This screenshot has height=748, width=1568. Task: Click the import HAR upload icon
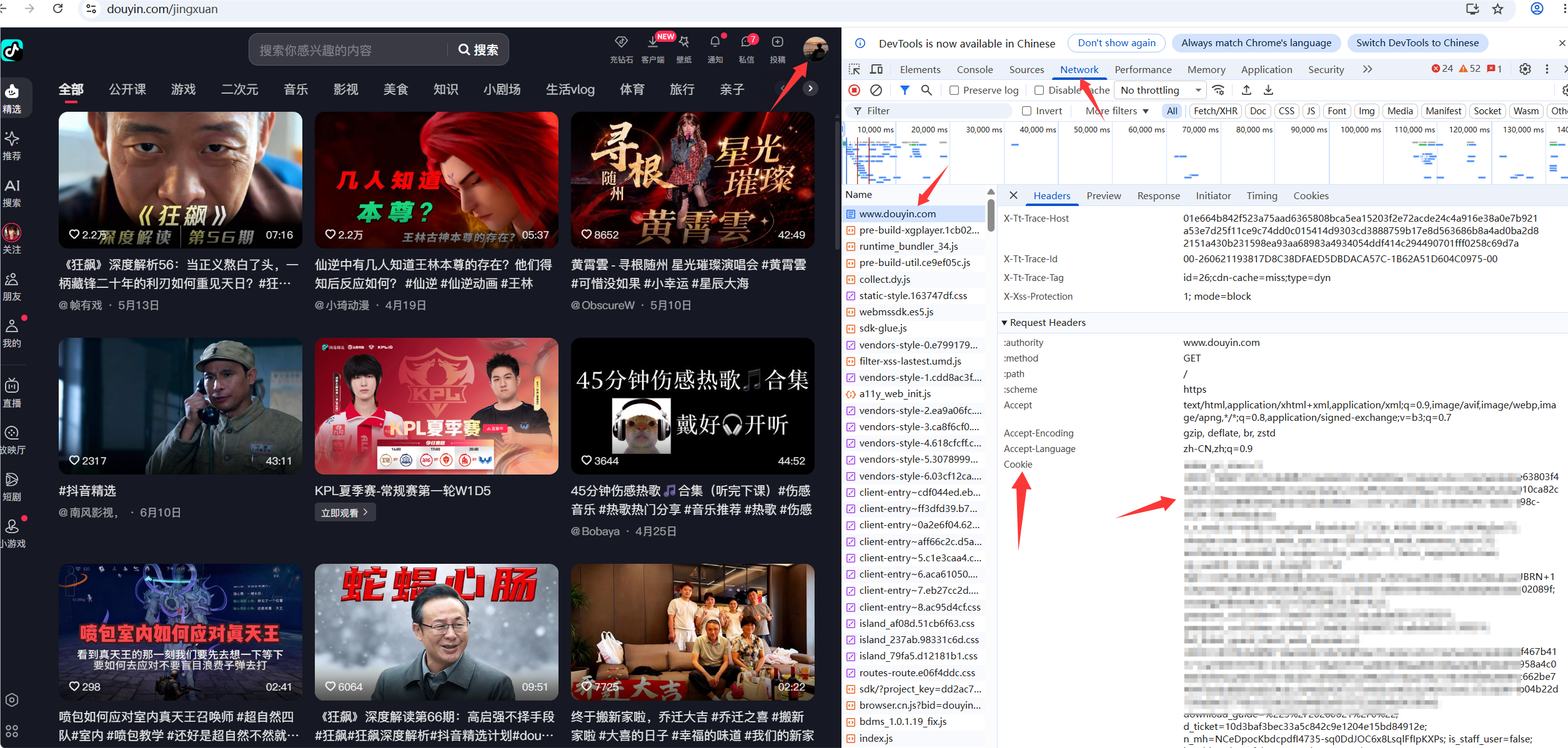tap(1246, 91)
